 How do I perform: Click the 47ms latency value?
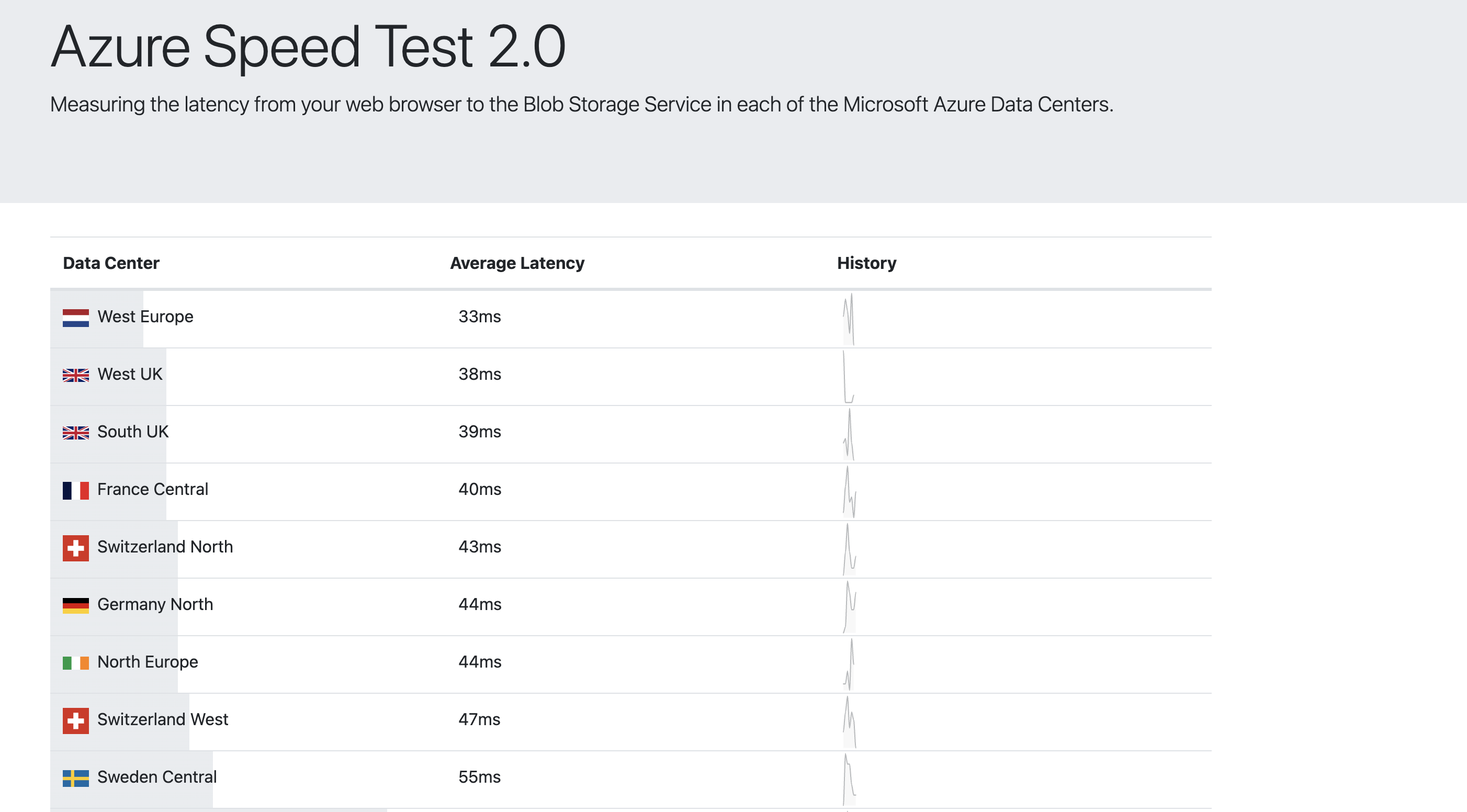pos(480,719)
